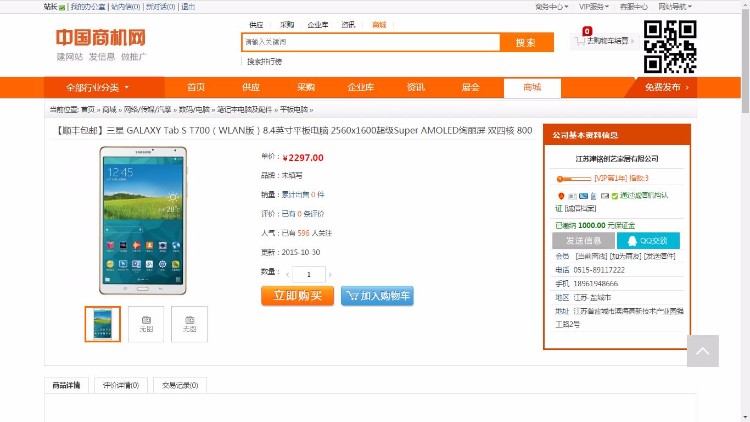
Task: Switch to the 交易记录(0) tab
Action: click(180, 385)
